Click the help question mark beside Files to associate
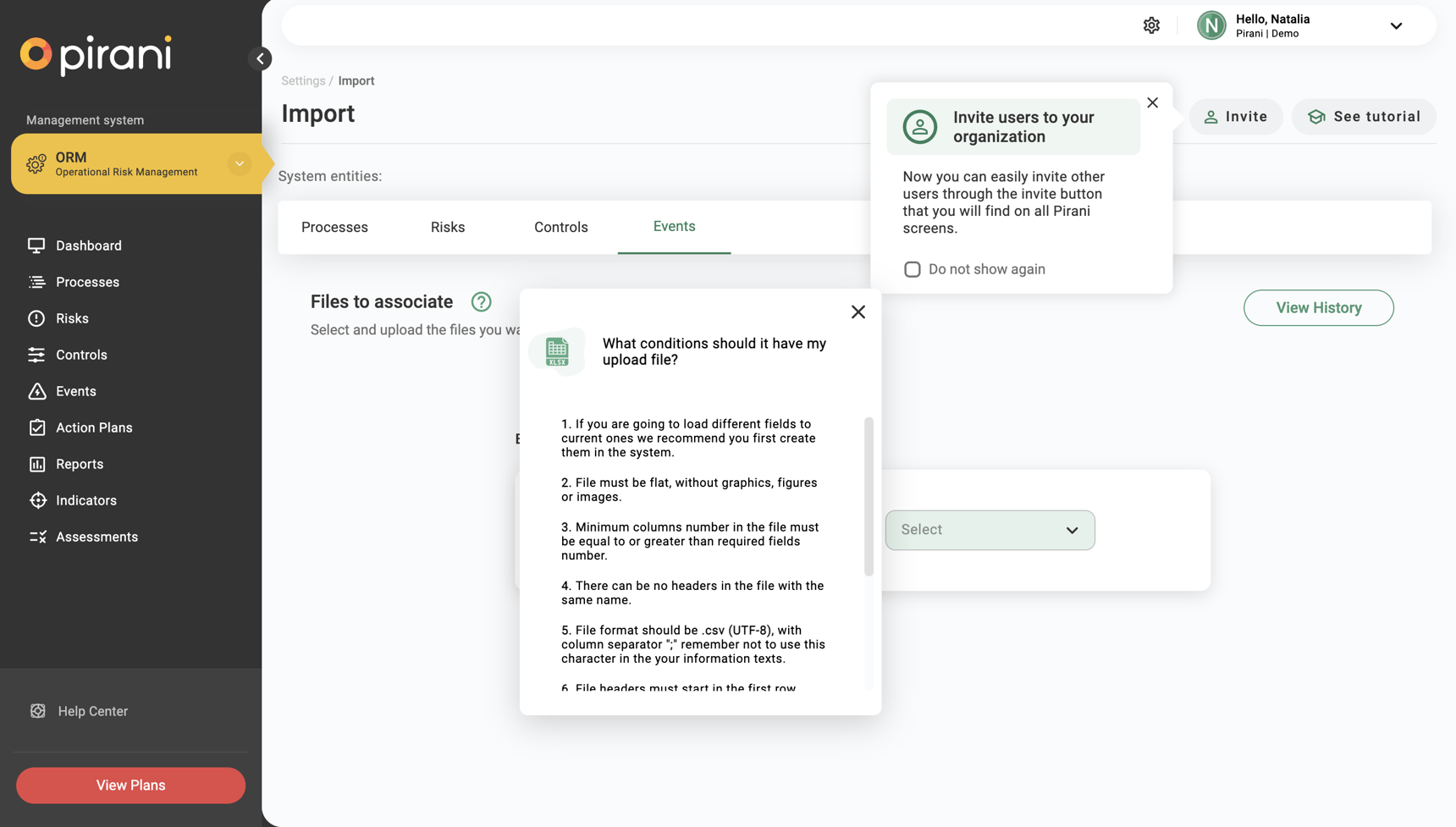The height and width of the screenshot is (827, 1456). click(x=481, y=301)
